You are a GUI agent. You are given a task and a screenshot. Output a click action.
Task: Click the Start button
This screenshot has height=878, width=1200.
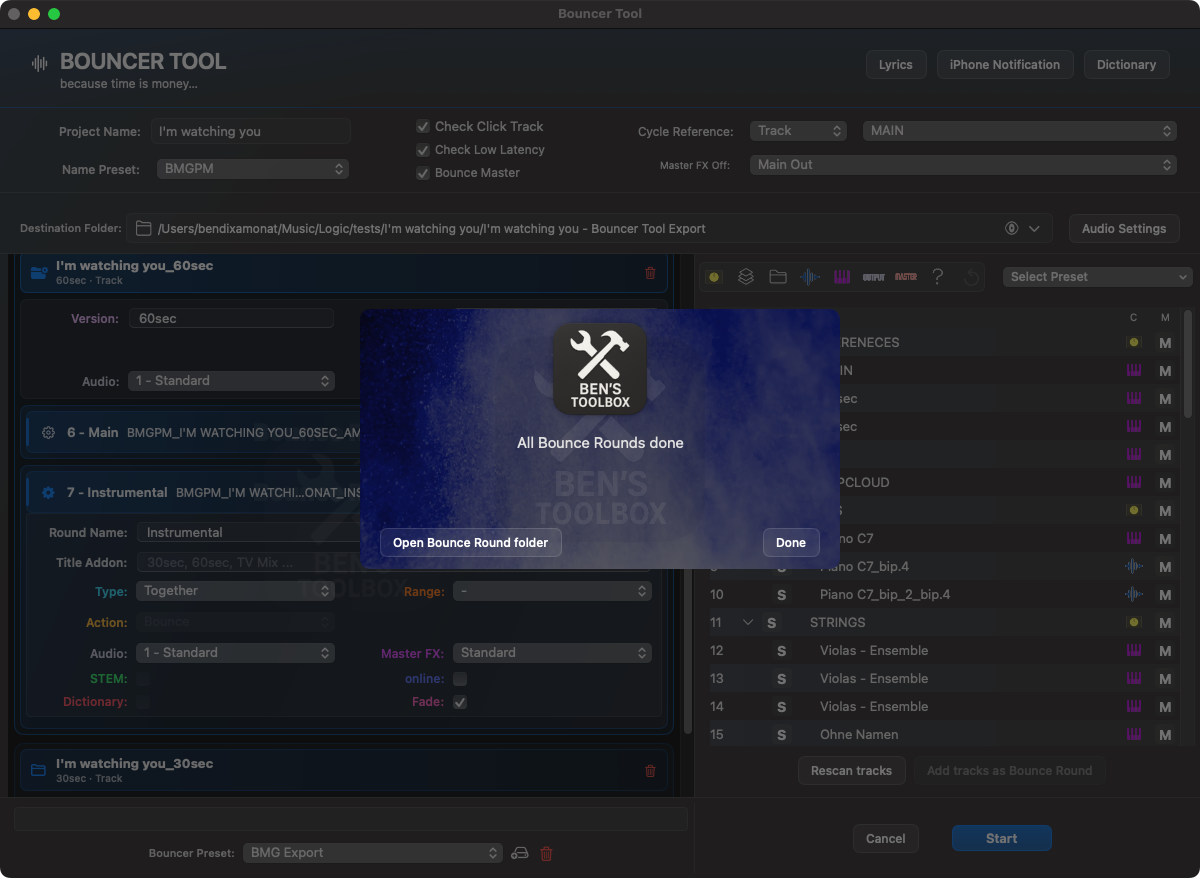(1001, 839)
